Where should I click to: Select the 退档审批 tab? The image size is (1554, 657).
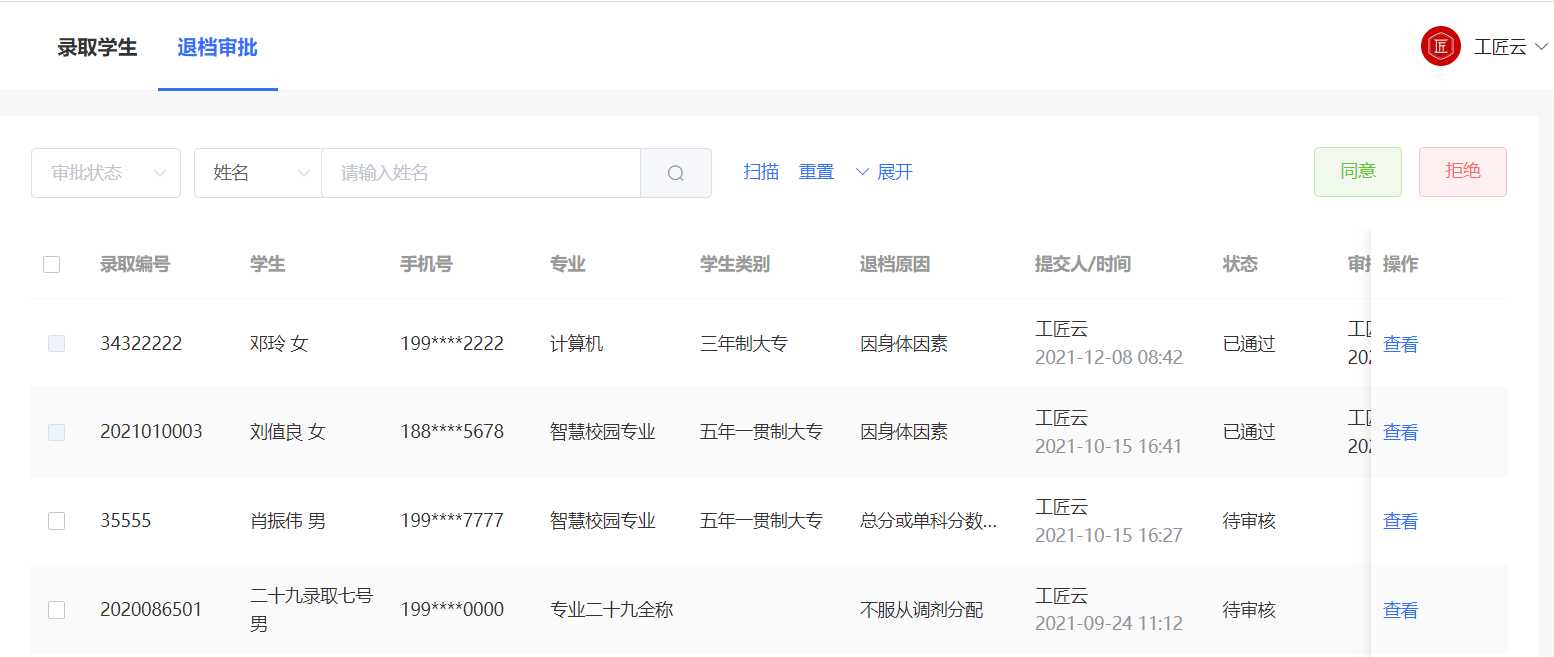tap(218, 46)
